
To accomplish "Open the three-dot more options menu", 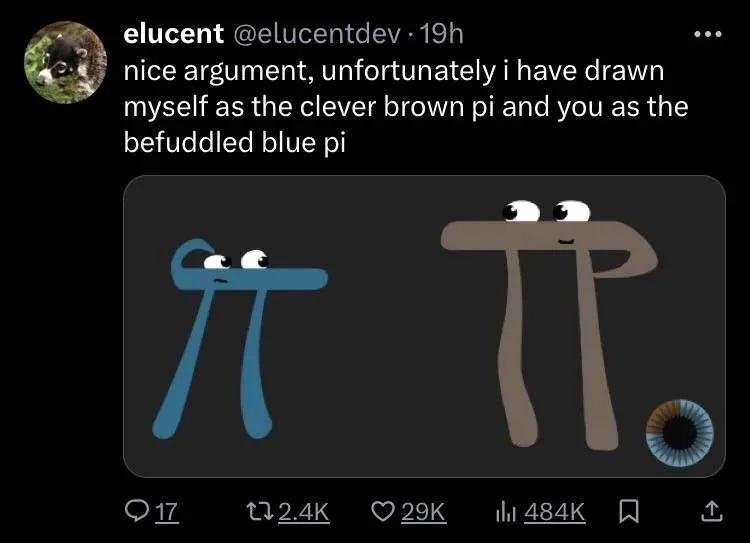I will click(708, 34).
